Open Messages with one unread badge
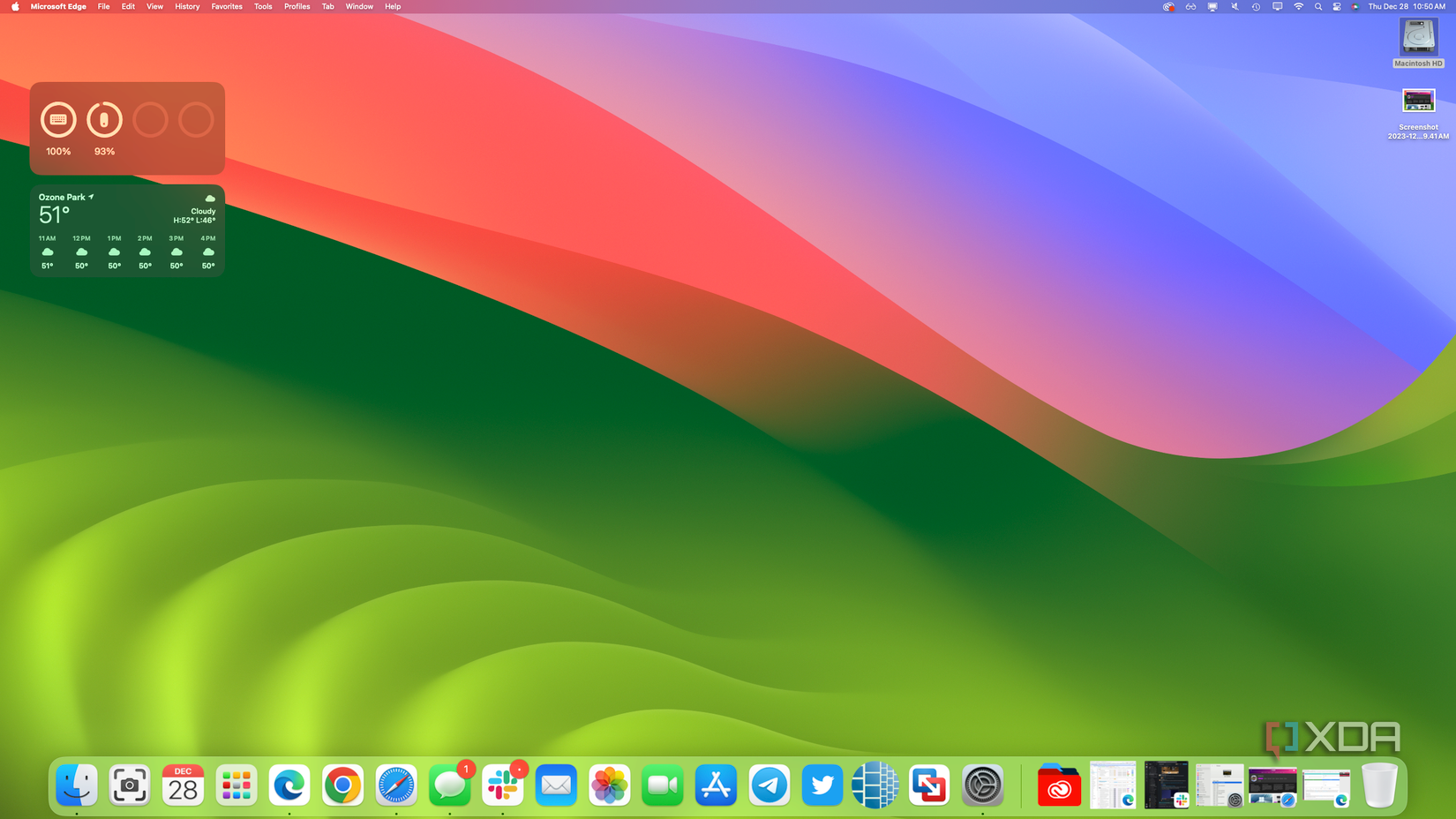1456x819 pixels. pyautogui.click(x=449, y=785)
